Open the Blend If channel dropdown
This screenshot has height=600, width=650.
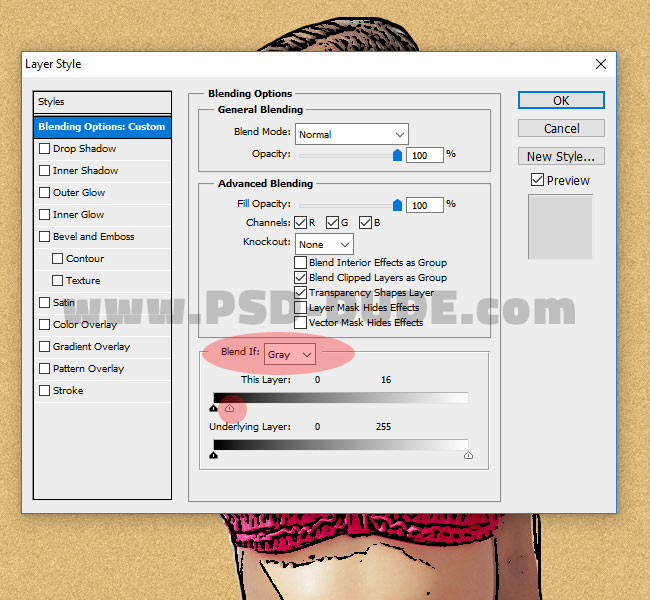[x=290, y=355]
